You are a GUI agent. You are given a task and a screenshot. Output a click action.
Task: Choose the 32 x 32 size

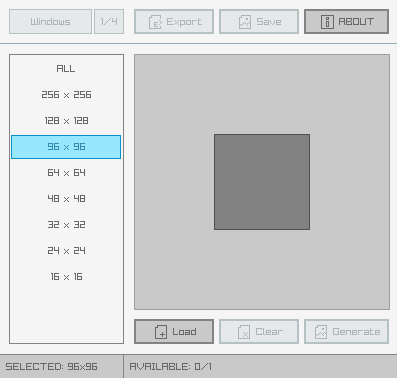coord(66,225)
